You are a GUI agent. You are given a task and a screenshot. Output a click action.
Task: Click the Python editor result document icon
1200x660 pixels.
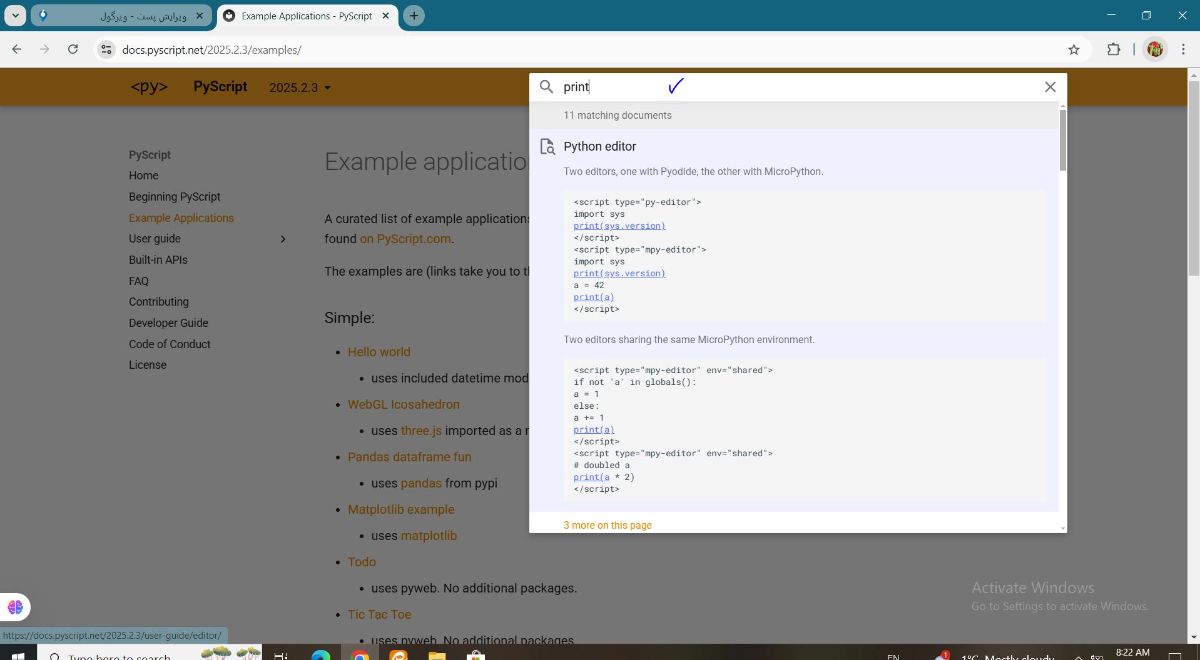click(x=547, y=147)
